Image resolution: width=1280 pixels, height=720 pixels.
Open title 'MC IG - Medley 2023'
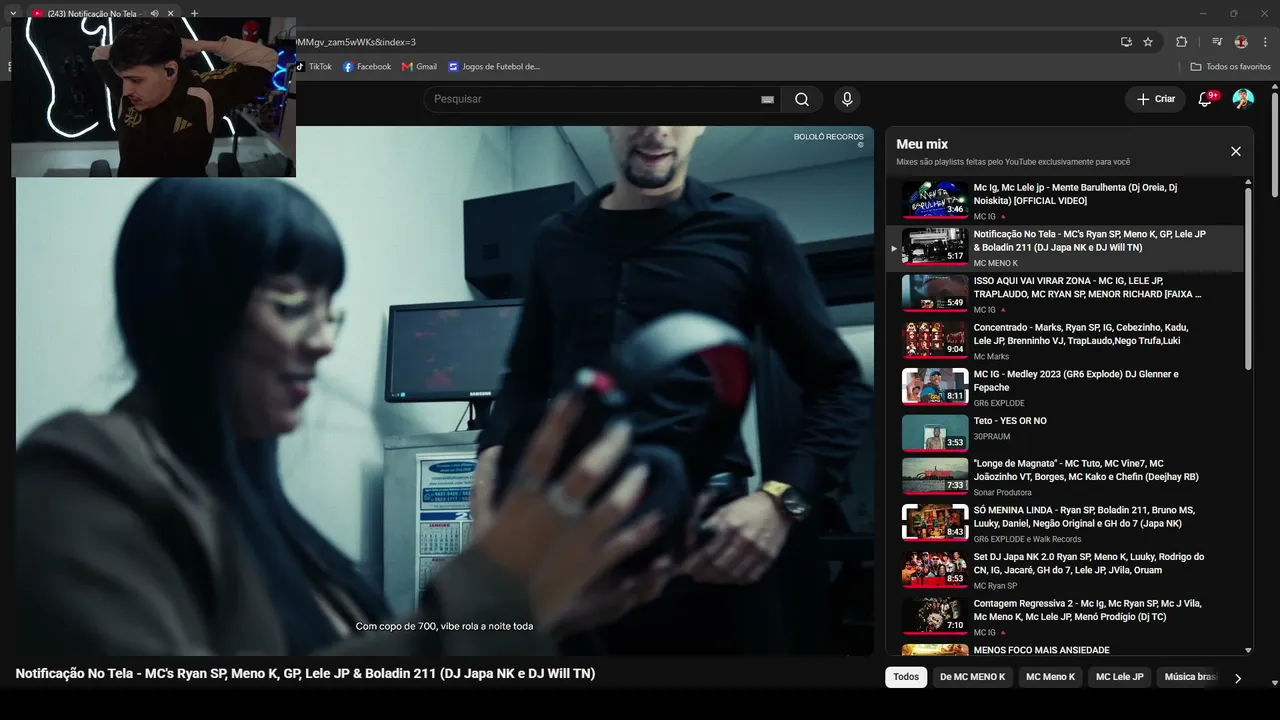pos(1076,380)
